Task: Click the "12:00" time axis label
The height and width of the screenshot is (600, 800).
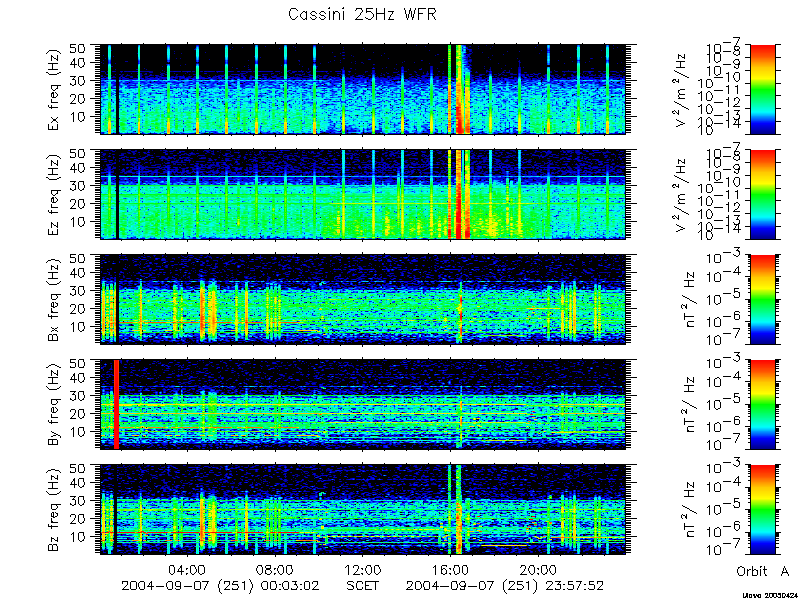Action: [363, 568]
